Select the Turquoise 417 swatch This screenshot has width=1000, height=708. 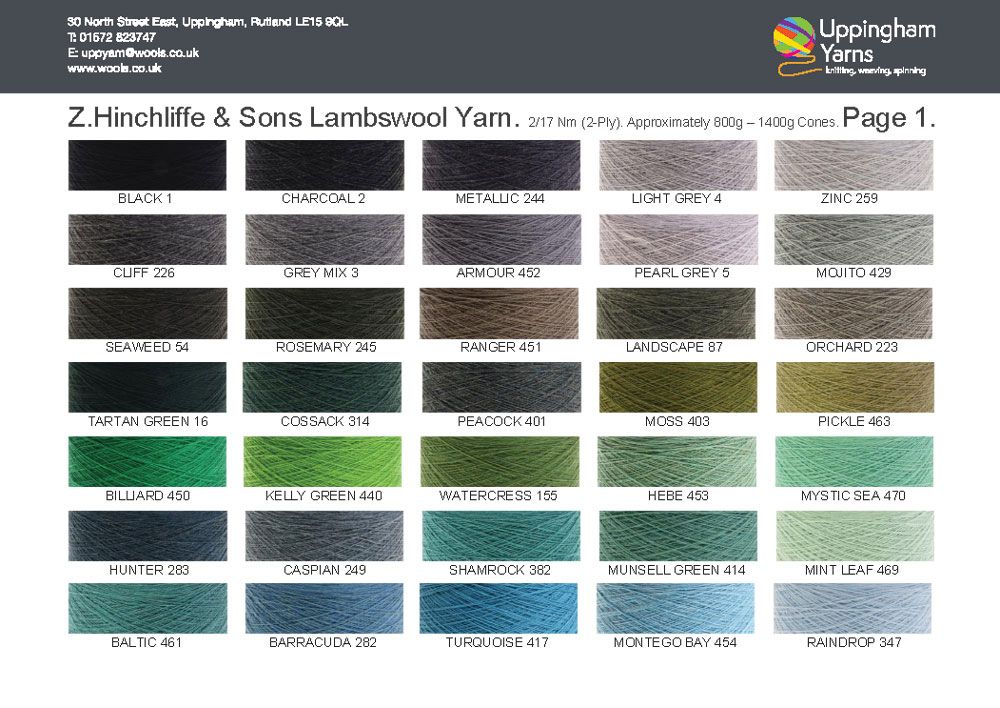click(499, 608)
